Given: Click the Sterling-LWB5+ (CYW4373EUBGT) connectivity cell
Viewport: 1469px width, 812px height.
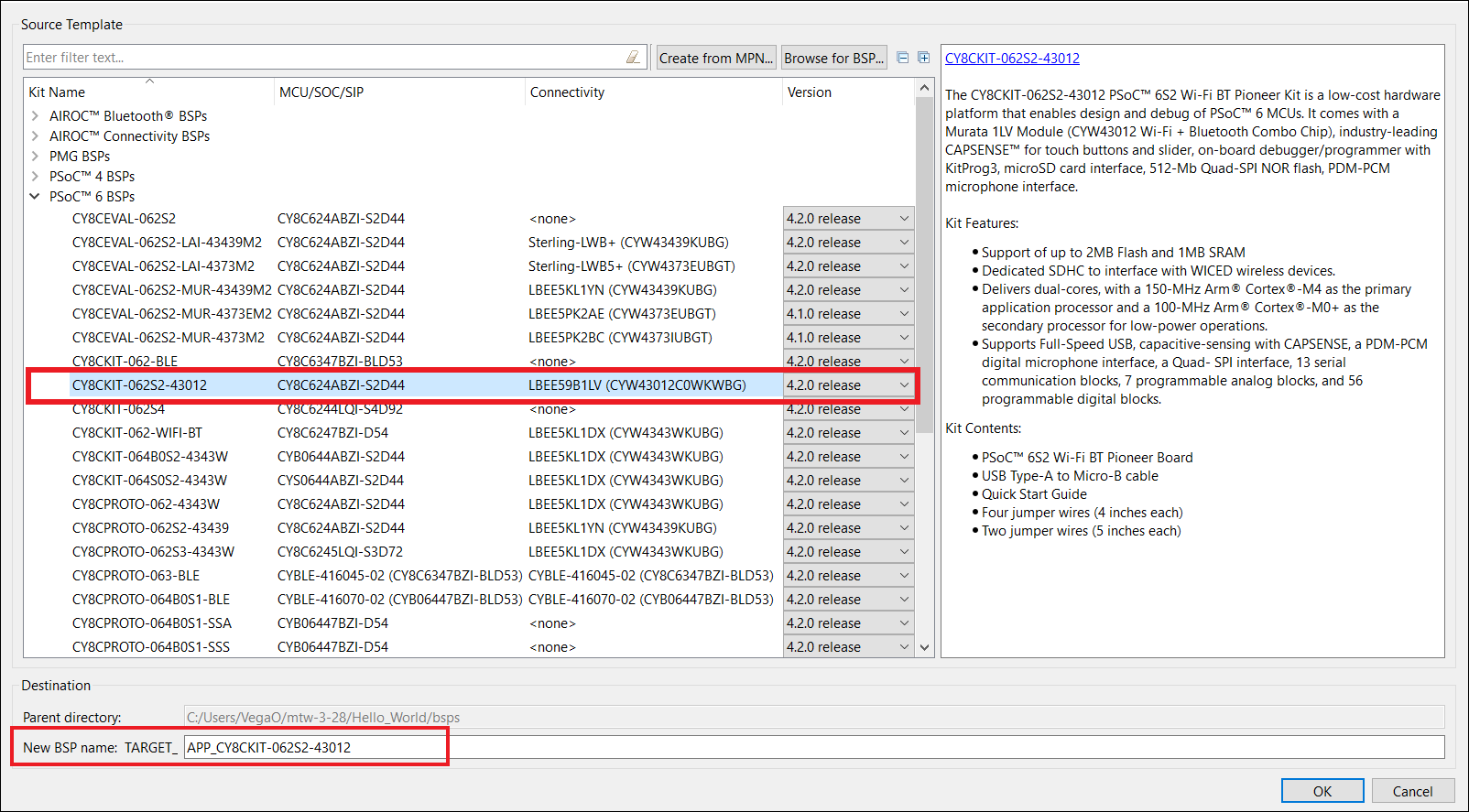Looking at the screenshot, I should click(632, 266).
